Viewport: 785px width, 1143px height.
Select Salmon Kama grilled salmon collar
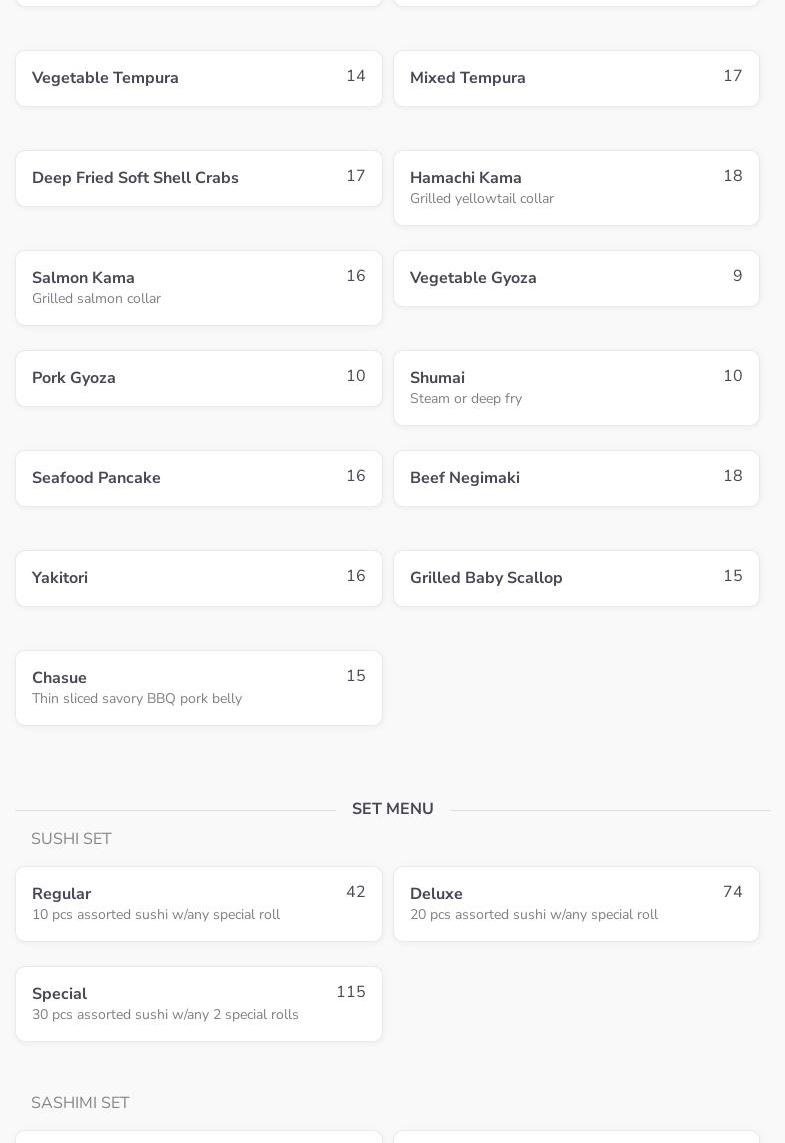pos(198,288)
